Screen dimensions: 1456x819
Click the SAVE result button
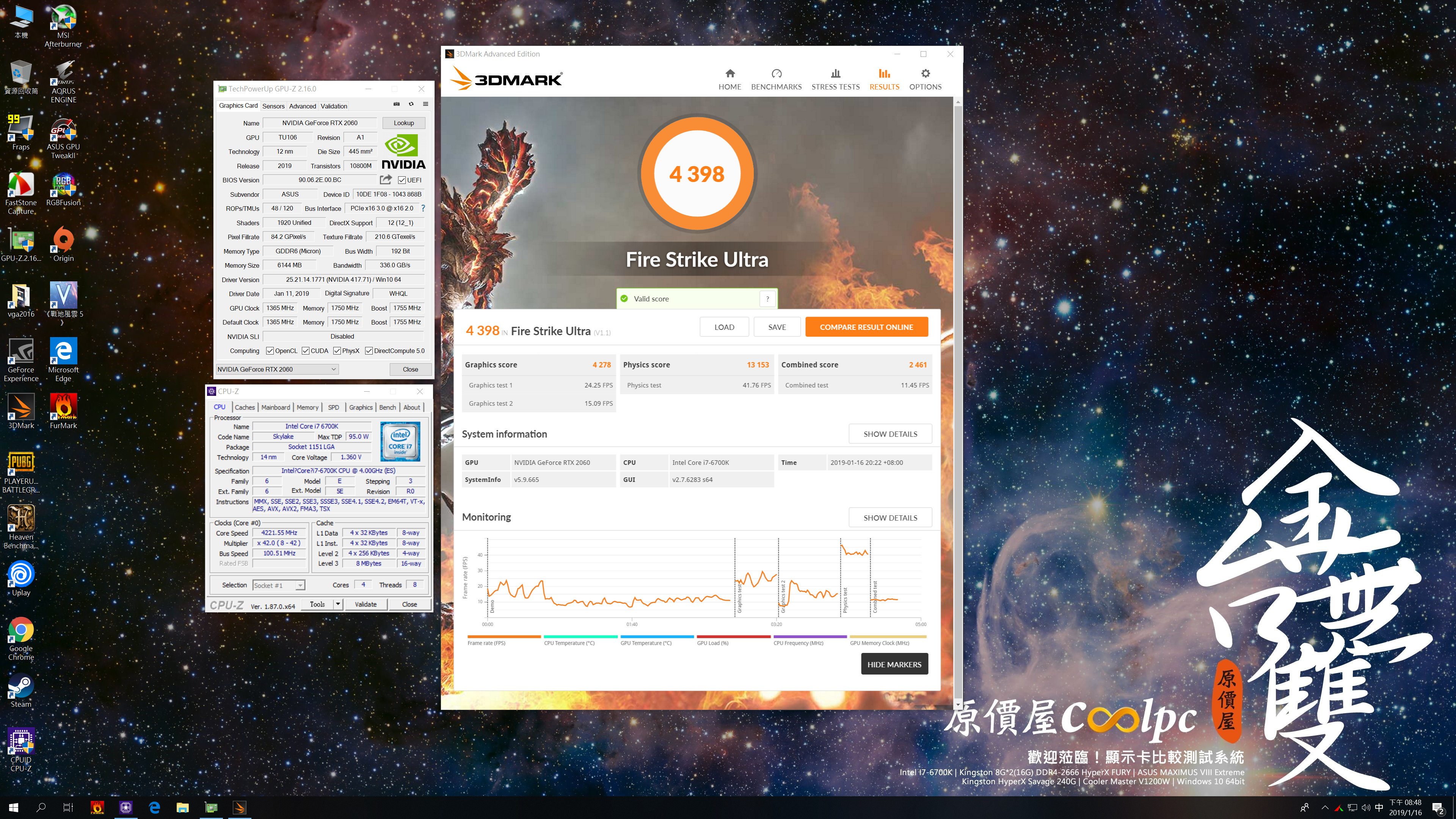pos(777,327)
